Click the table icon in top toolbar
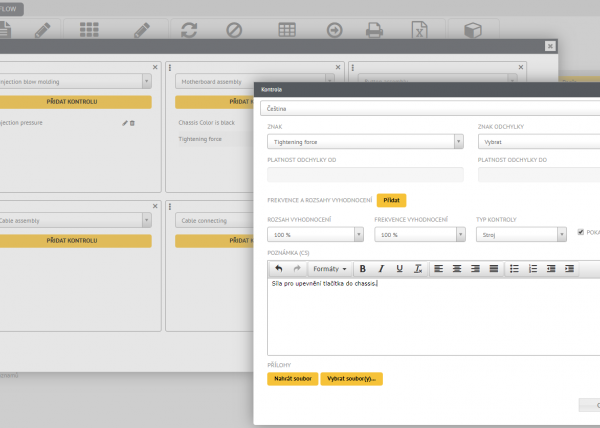Image resolution: width=600 pixels, height=428 pixels. point(287,30)
